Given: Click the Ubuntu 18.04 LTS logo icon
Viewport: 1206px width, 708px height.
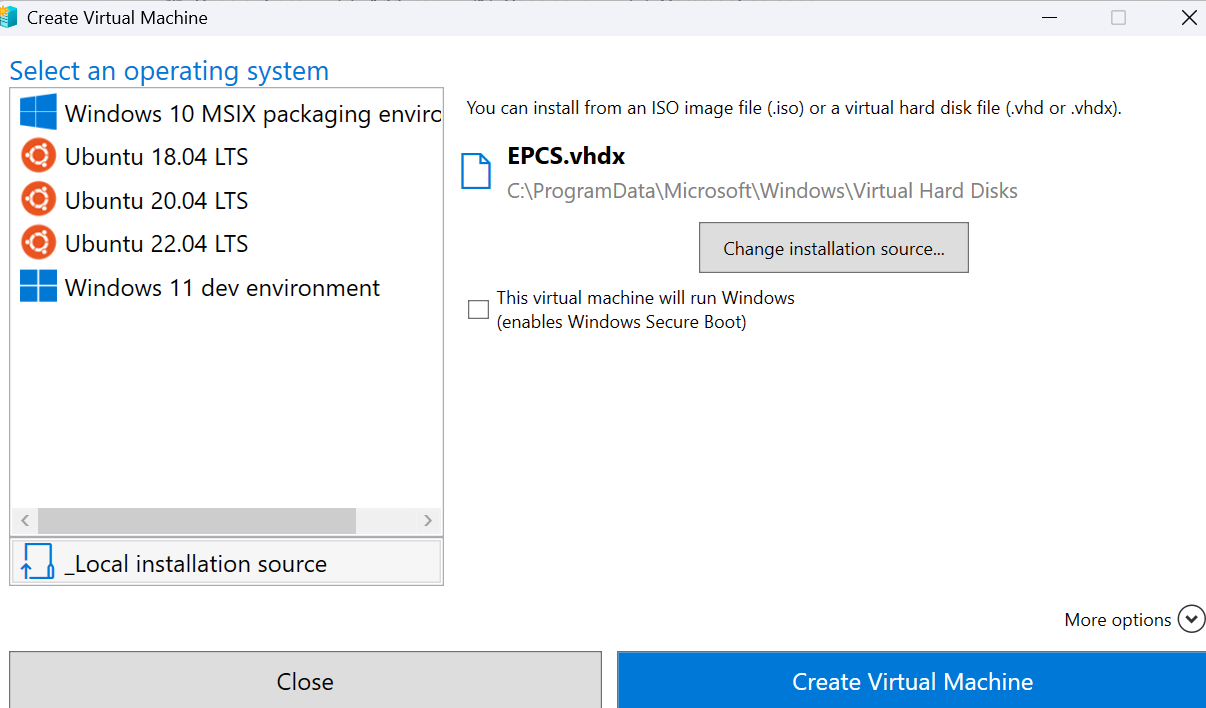Looking at the screenshot, I should [x=38, y=156].
